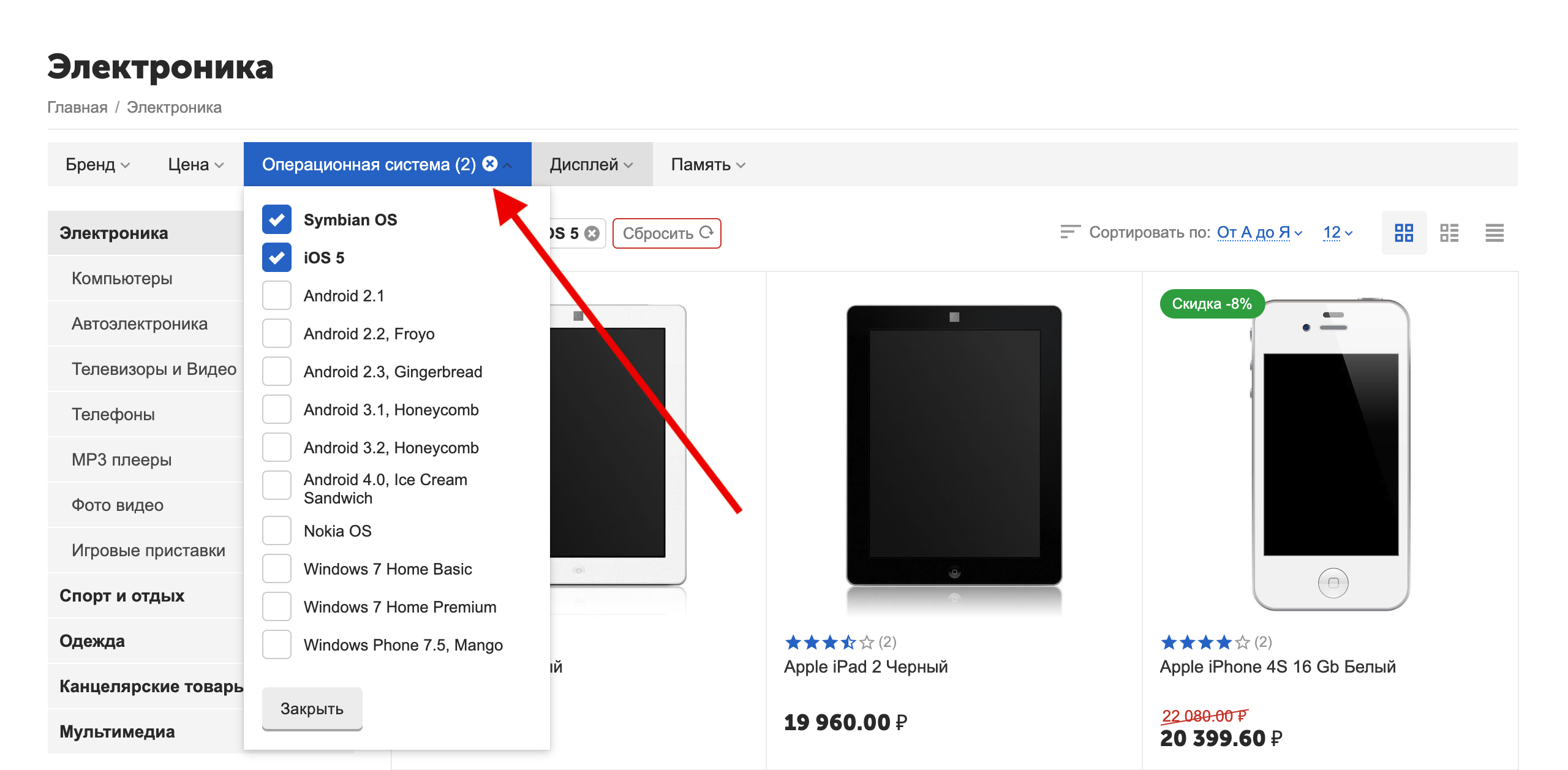1568x770 pixels.
Task: Tick Windows 7 Home Premium checkbox
Action: tap(277, 606)
